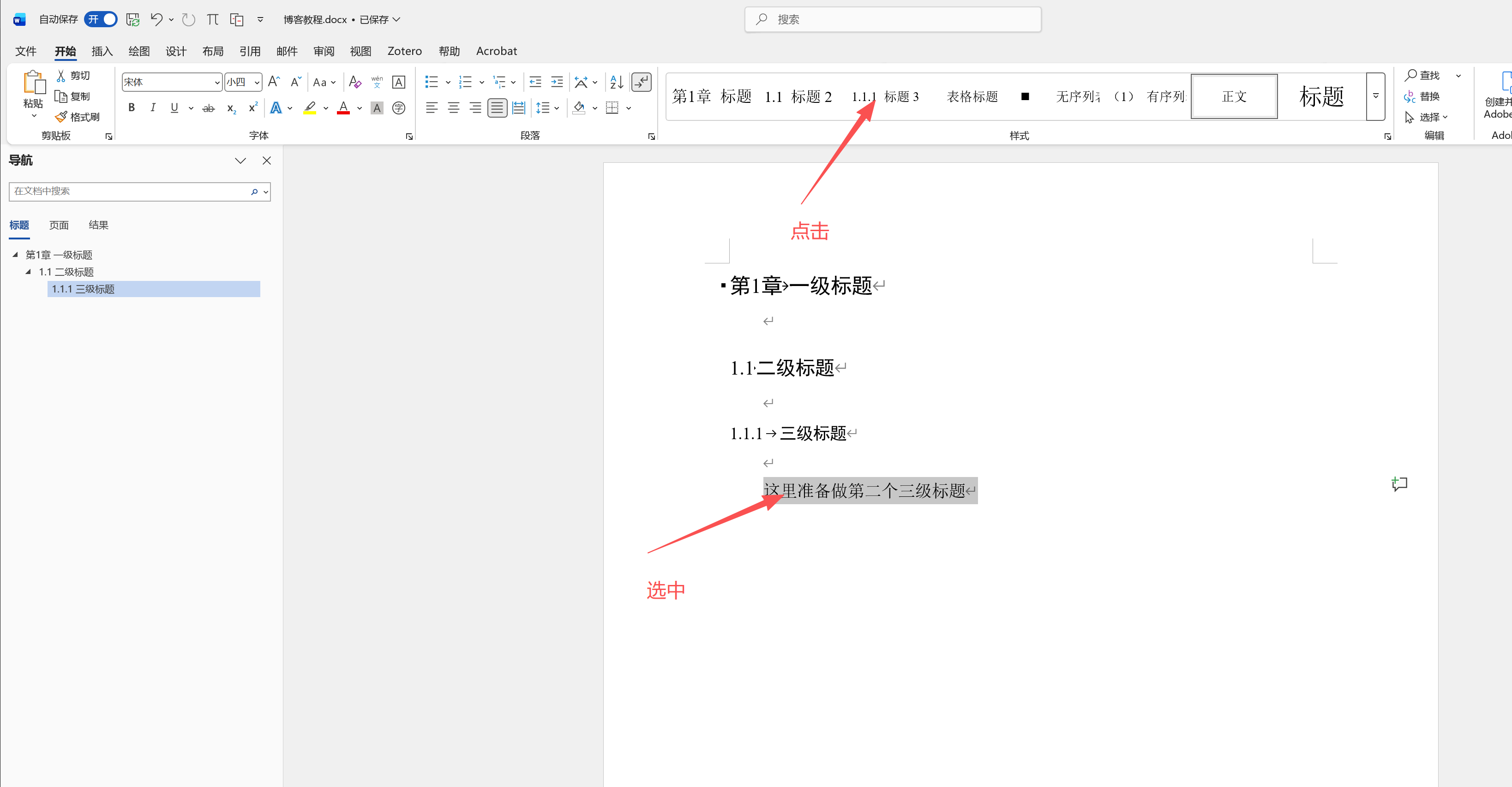This screenshot has height=787, width=1512.
Task: Click the red font color swatch
Action: (x=343, y=108)
